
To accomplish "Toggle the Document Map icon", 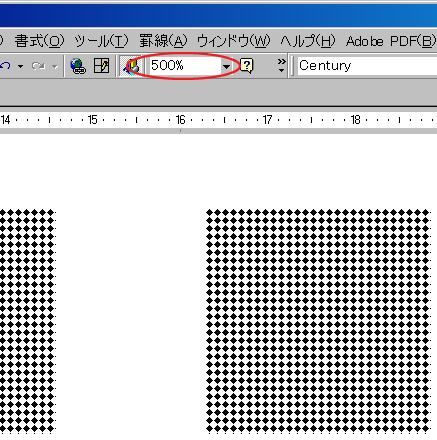I will pos(131,66).
